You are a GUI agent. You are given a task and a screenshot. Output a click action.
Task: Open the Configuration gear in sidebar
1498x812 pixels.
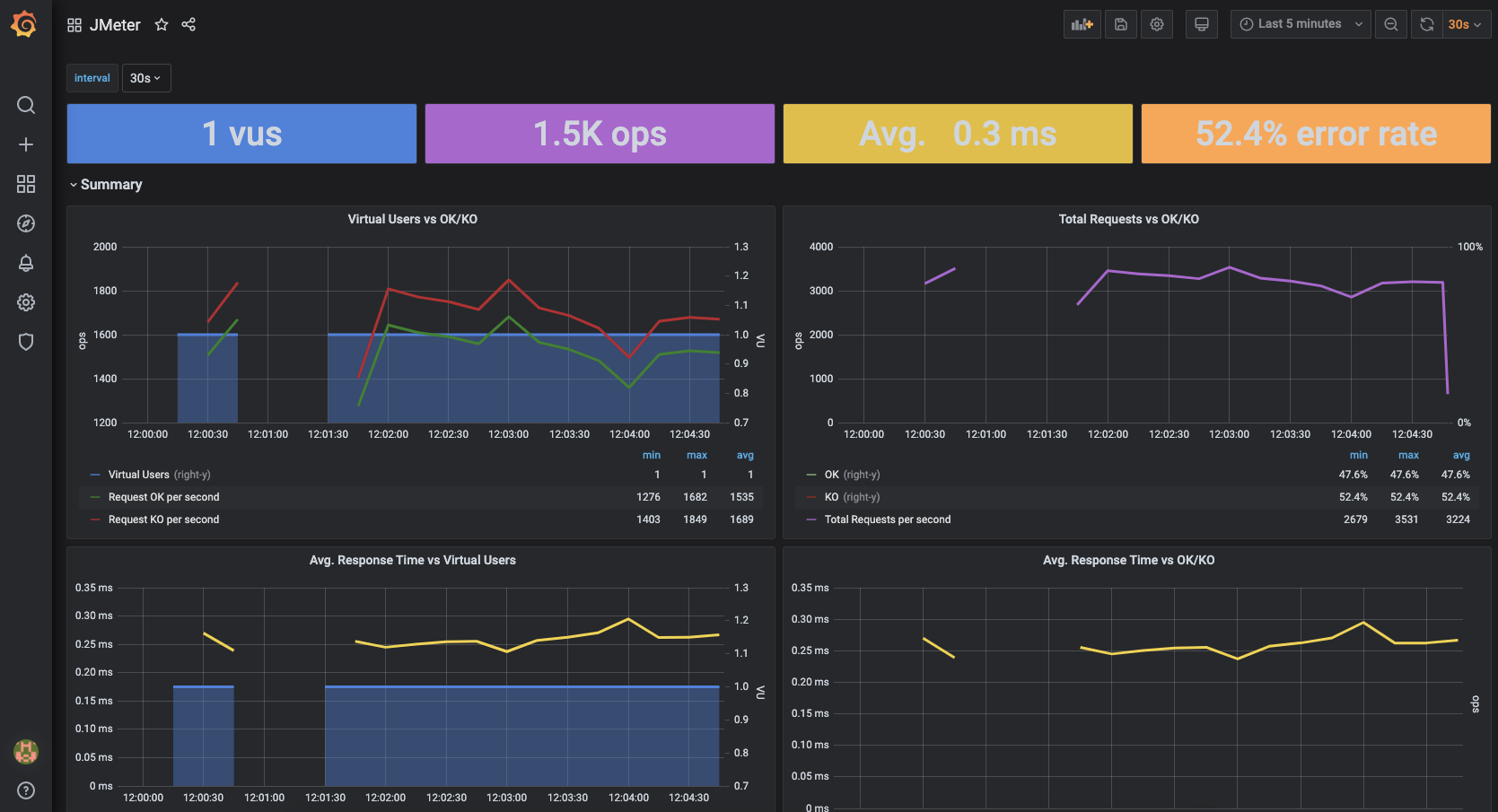pos(26,302)
